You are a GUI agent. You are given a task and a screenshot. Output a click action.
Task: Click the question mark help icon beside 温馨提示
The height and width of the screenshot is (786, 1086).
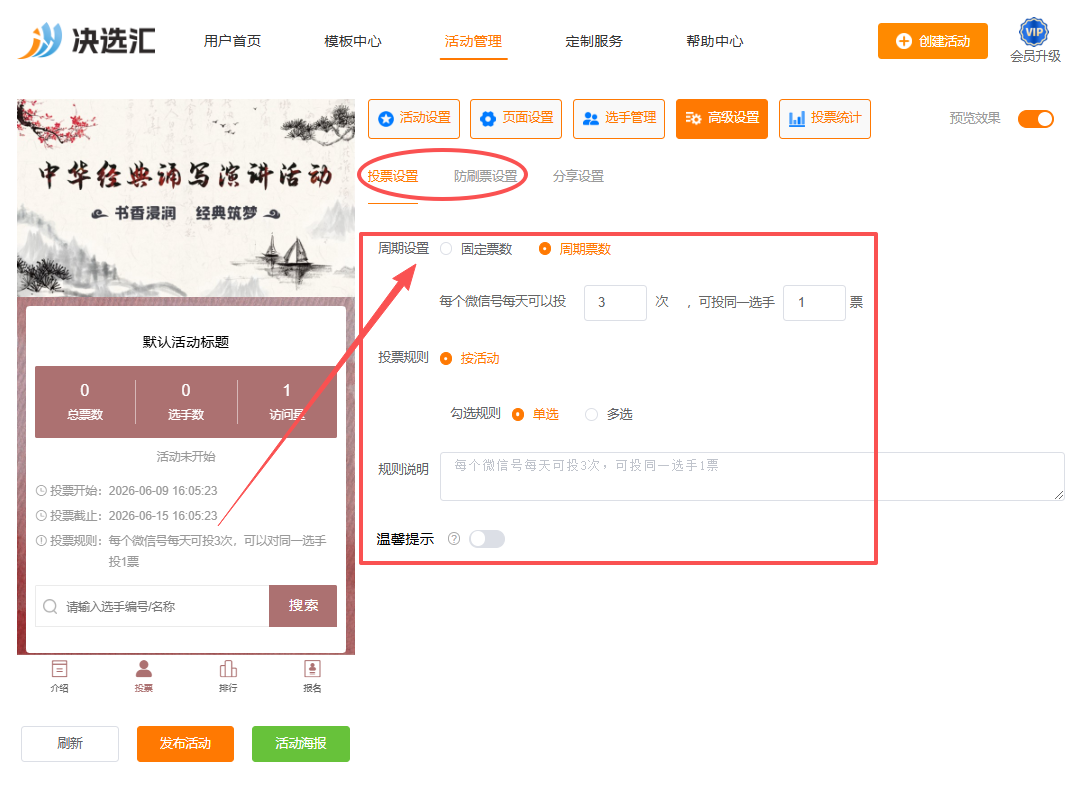point(454,539)
